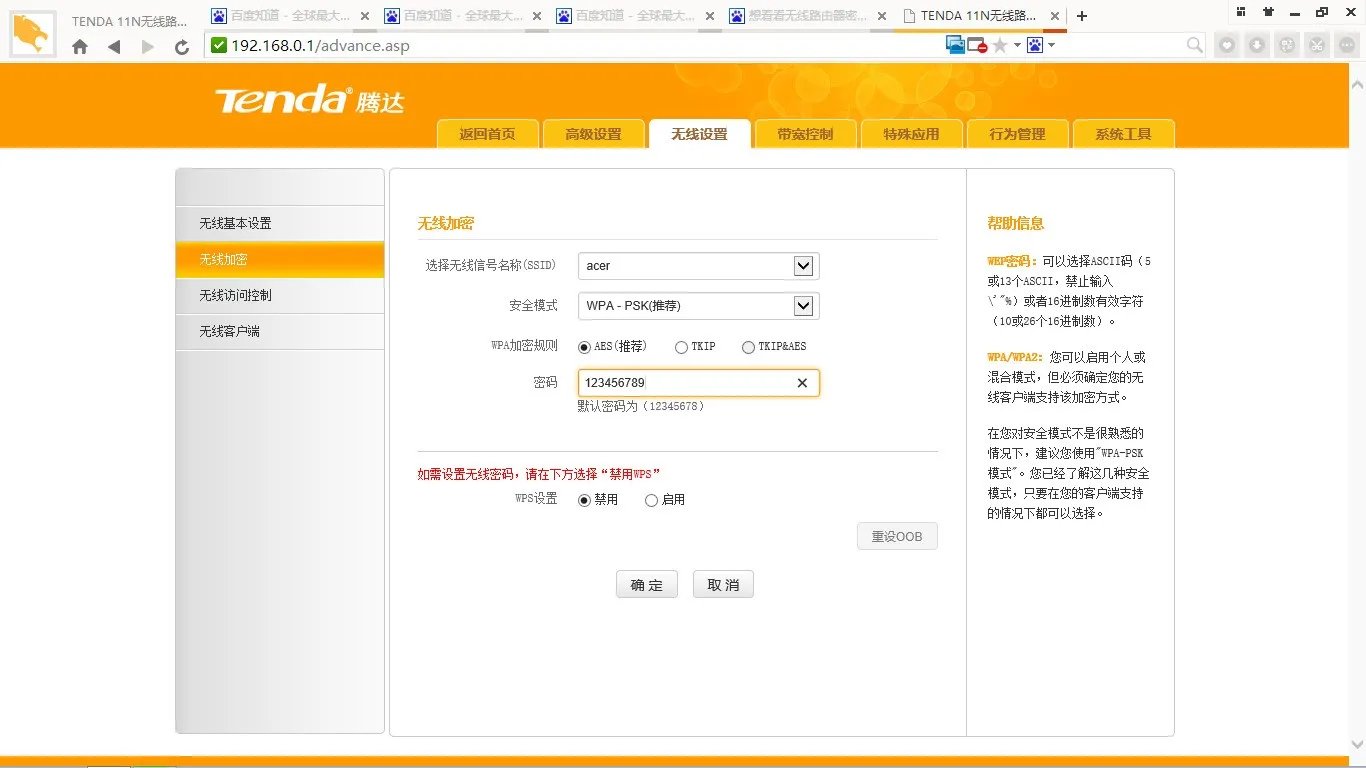The width and height of the screenshot is (1366, 768).
Task: Clear the password field with the X
Action: point(802,383)
